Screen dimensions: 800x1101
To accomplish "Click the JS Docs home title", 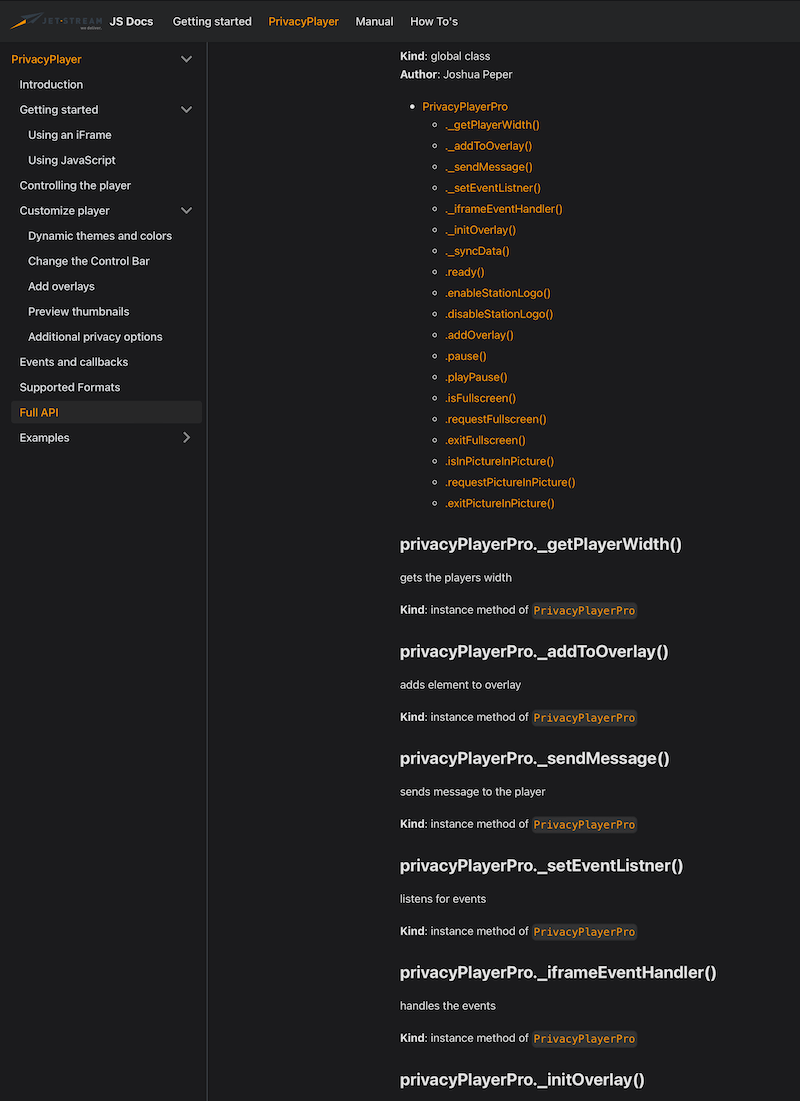I will [130, 20].
